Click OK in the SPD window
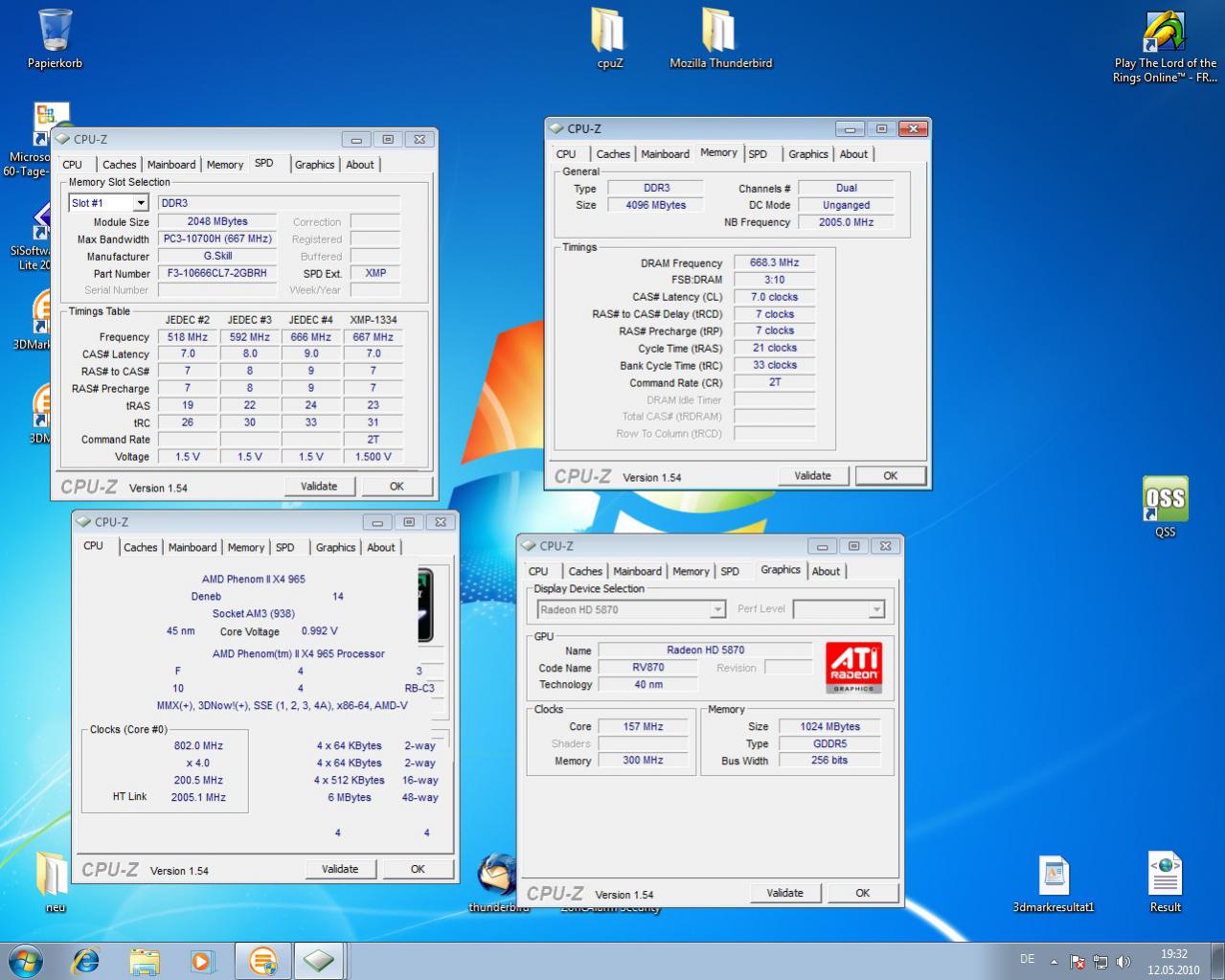 pos(397,487)
